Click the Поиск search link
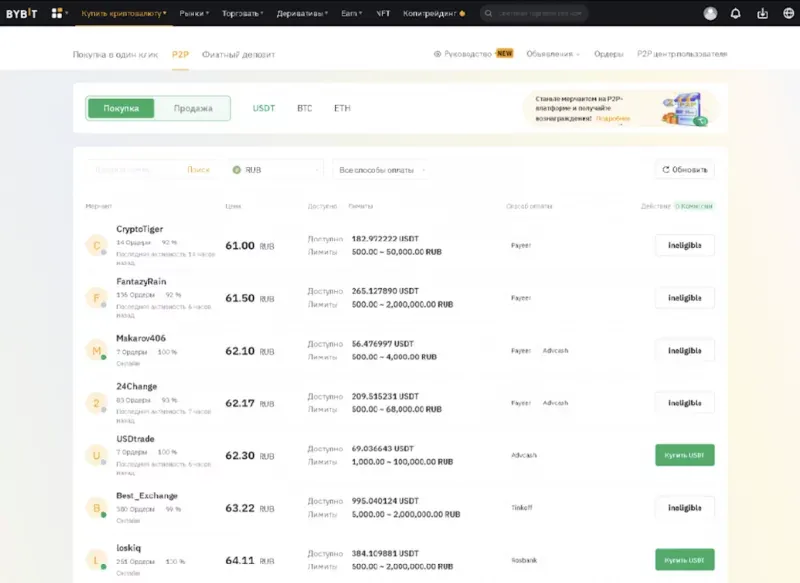Image resolution: width=800 pixels, height=583 pixels. coord(198,169)
